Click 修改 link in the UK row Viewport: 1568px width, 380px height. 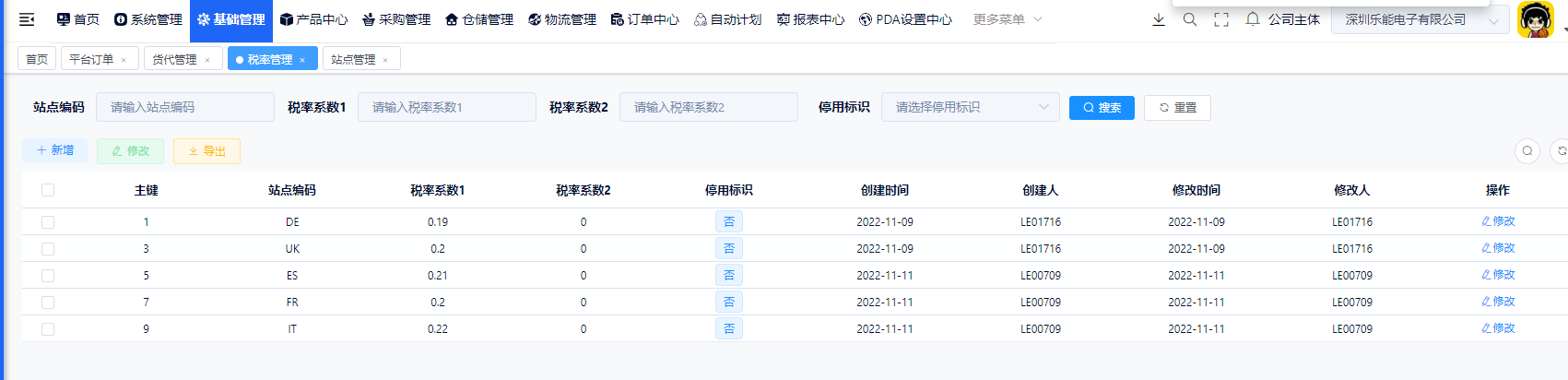(x=1498, y=248)
